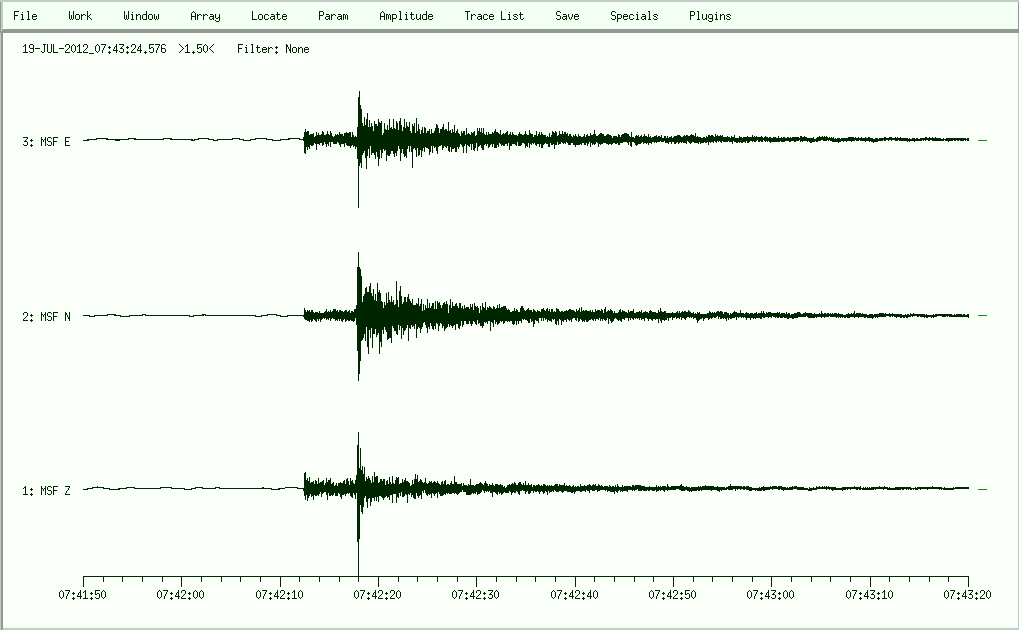The height and width of the screenshot is (630, 1019).
Task: Open the Work menu
Action: [80, 16]
